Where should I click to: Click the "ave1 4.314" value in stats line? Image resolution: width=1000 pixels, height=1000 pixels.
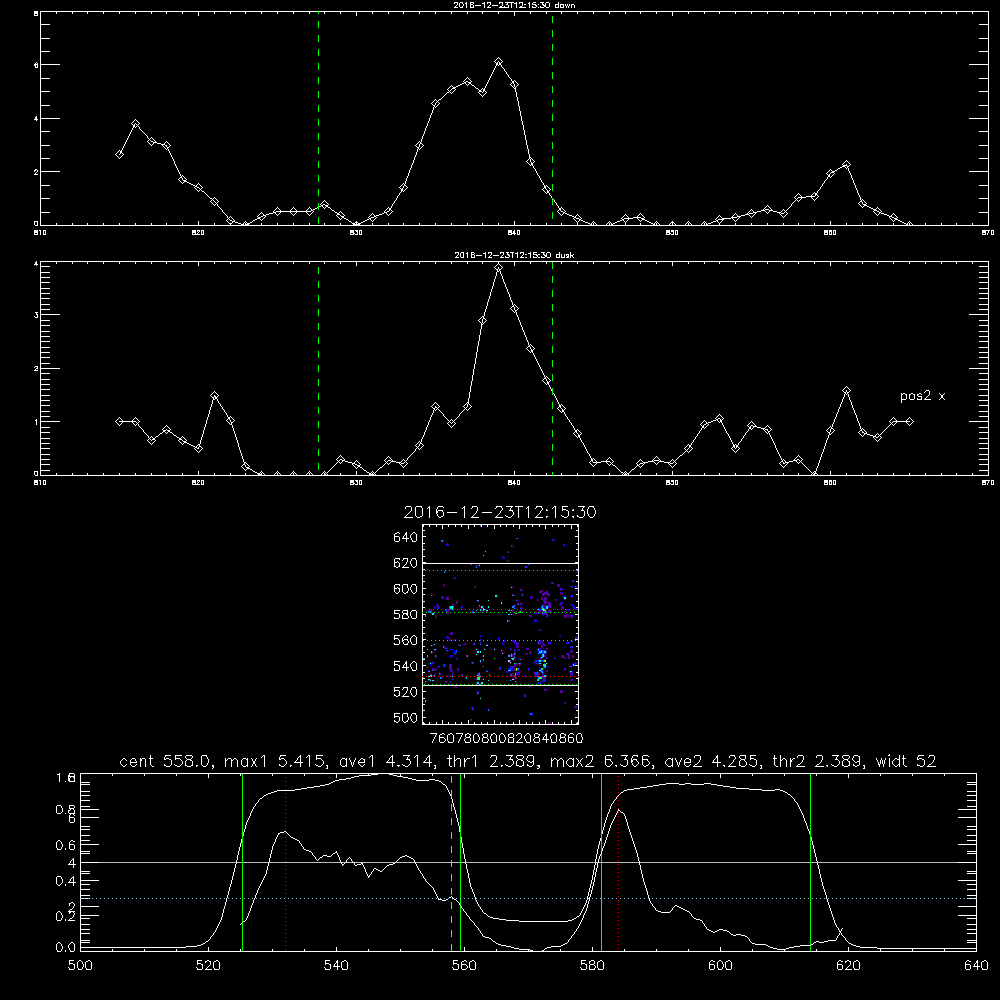388,761
